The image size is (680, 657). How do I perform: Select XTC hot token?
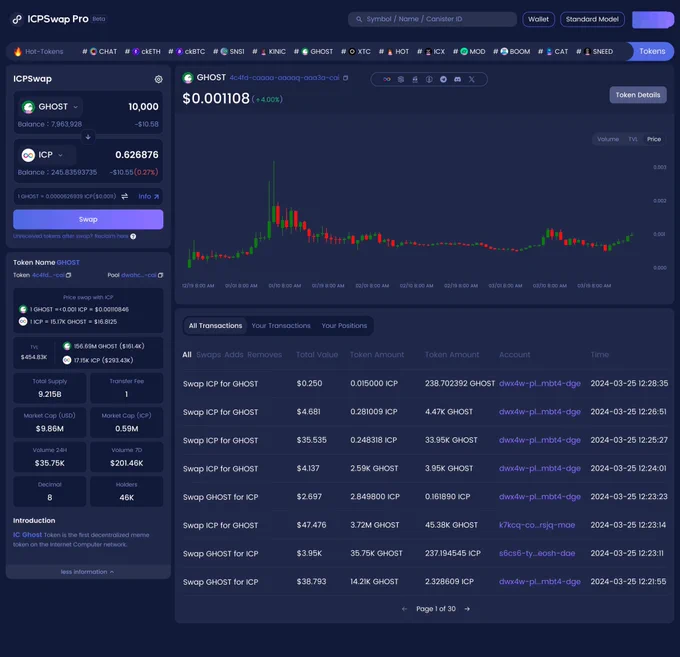tap(356, 52)
